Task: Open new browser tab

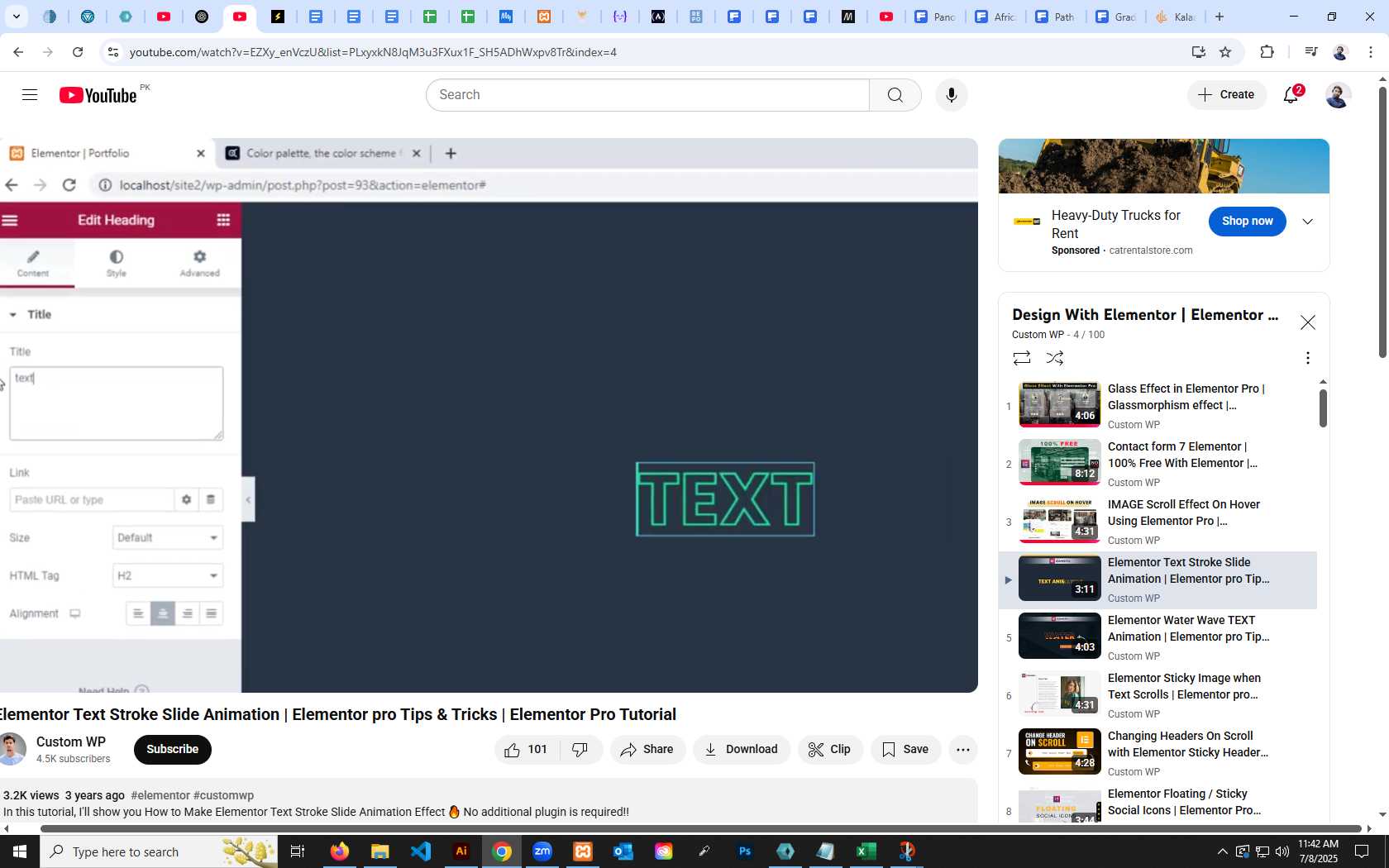Action: click(1220, 17)
